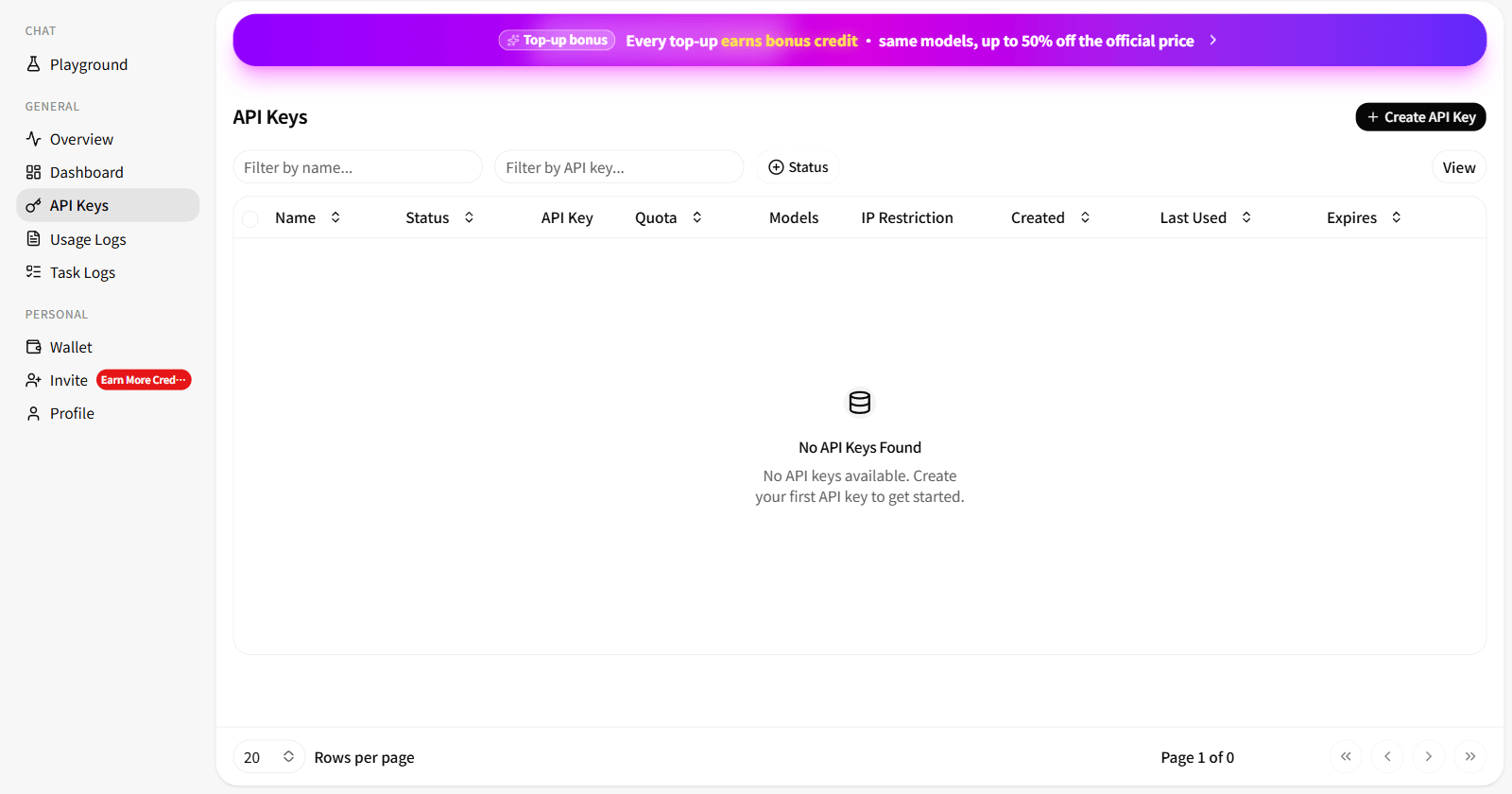Image resolution: width=1512 pixels, height=794 pixels.
Task: Click the API Key column header
Action: coord(567,217)
